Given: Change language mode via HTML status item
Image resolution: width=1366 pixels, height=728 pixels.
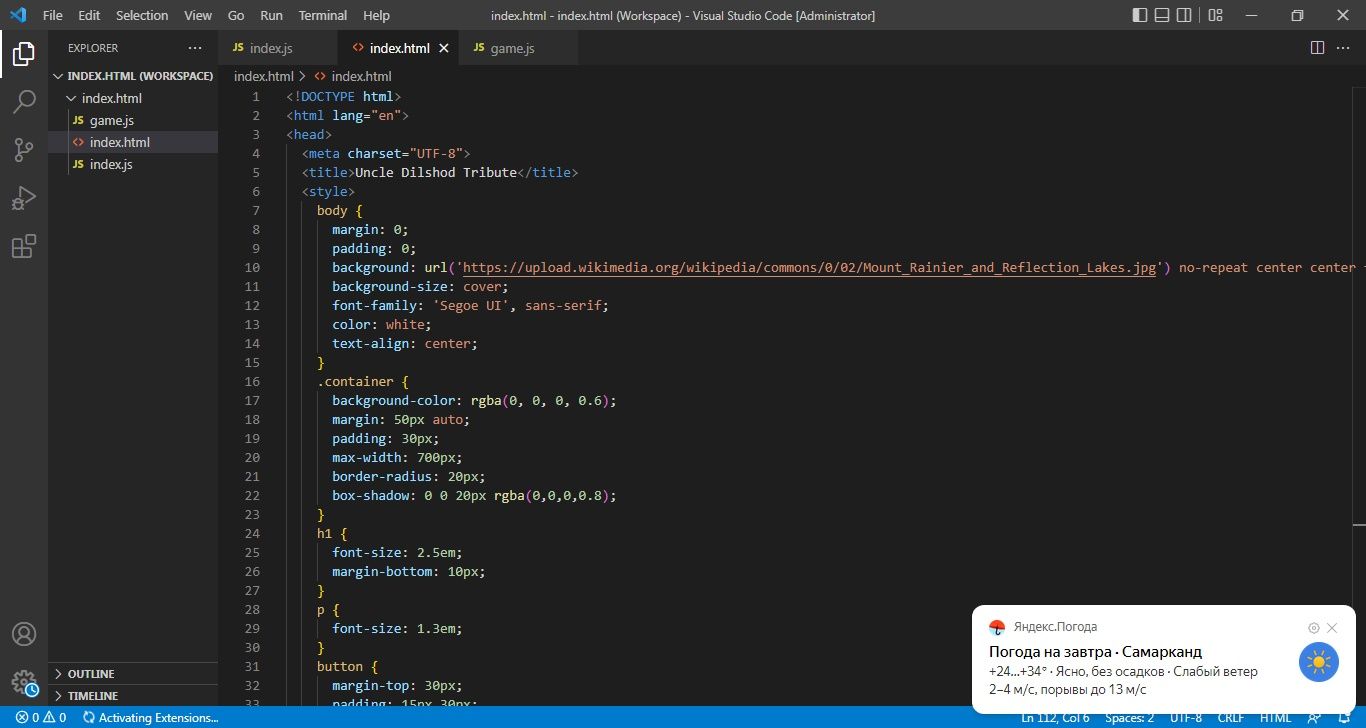Looking at the screenshot, I should click(1275, 718).
